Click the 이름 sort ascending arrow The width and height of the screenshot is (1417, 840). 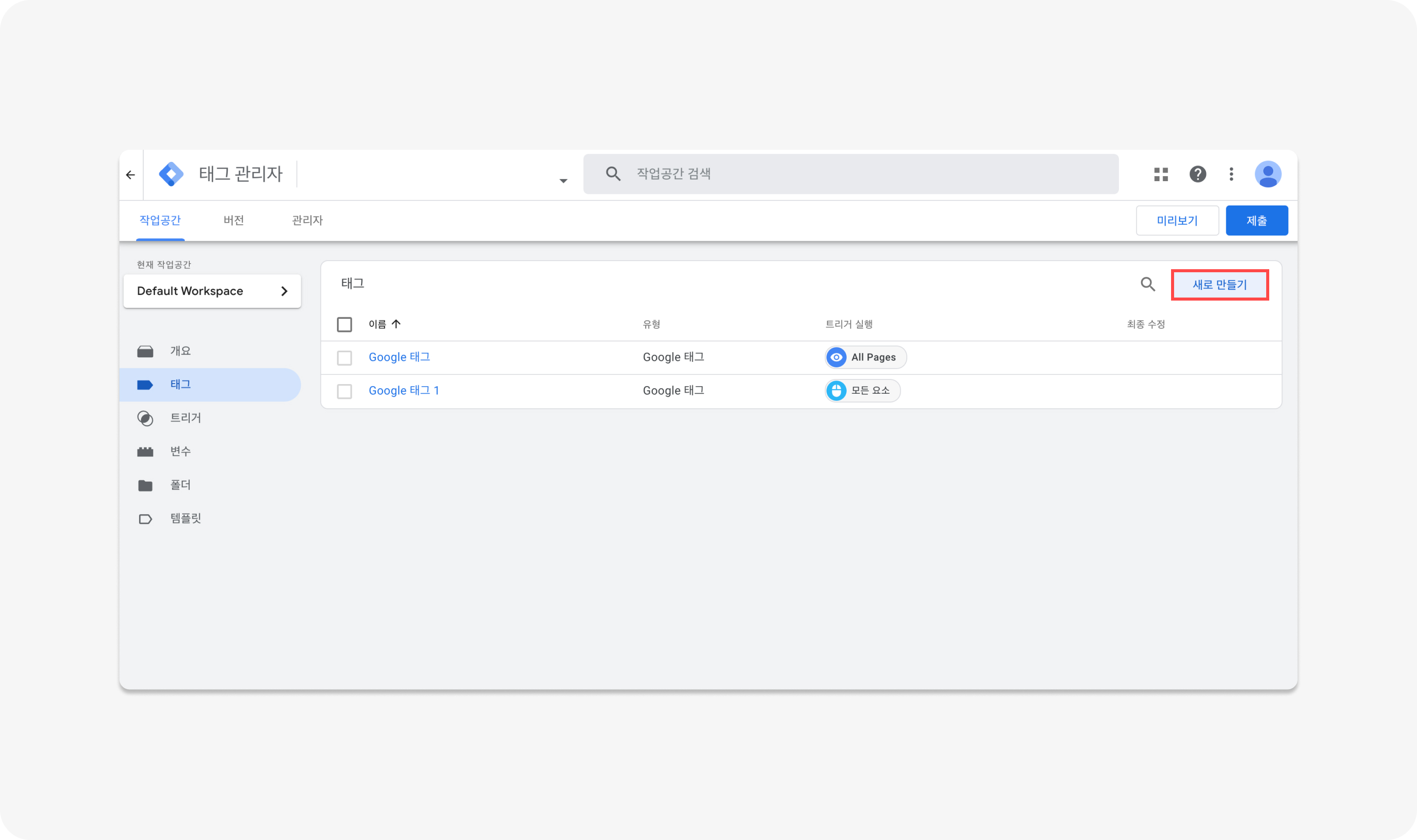tap(396, 324)
